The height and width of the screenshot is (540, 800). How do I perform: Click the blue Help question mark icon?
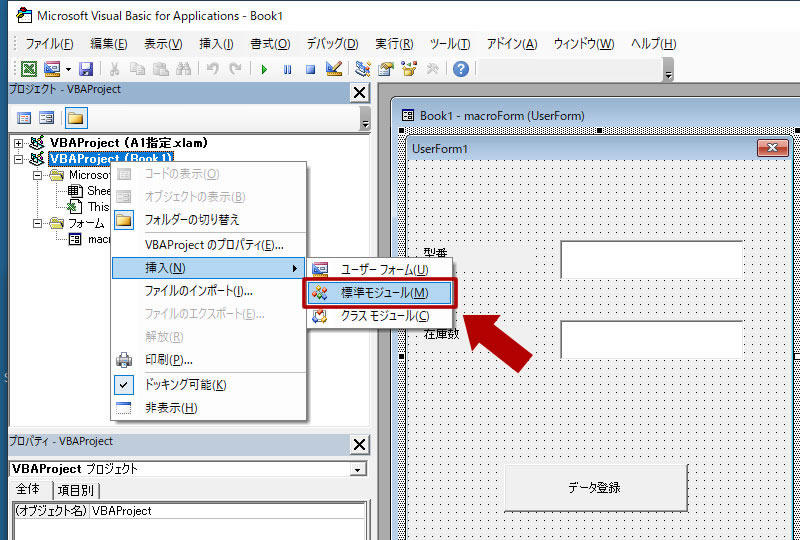[x=461, y=69]
